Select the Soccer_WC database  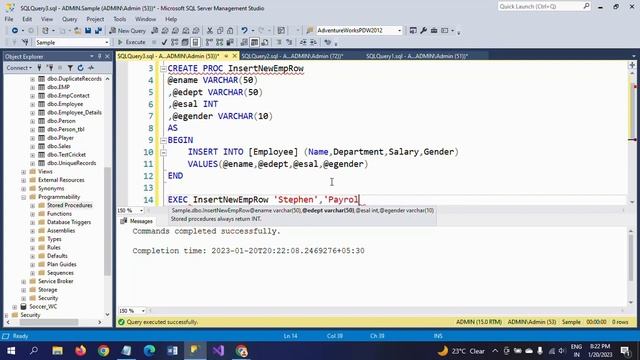pyautogui.click(x=43, y=307)
